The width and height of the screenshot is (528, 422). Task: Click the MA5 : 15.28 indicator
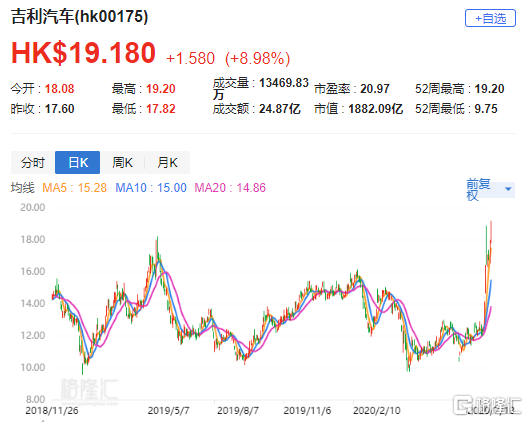(x=74, y=188)
